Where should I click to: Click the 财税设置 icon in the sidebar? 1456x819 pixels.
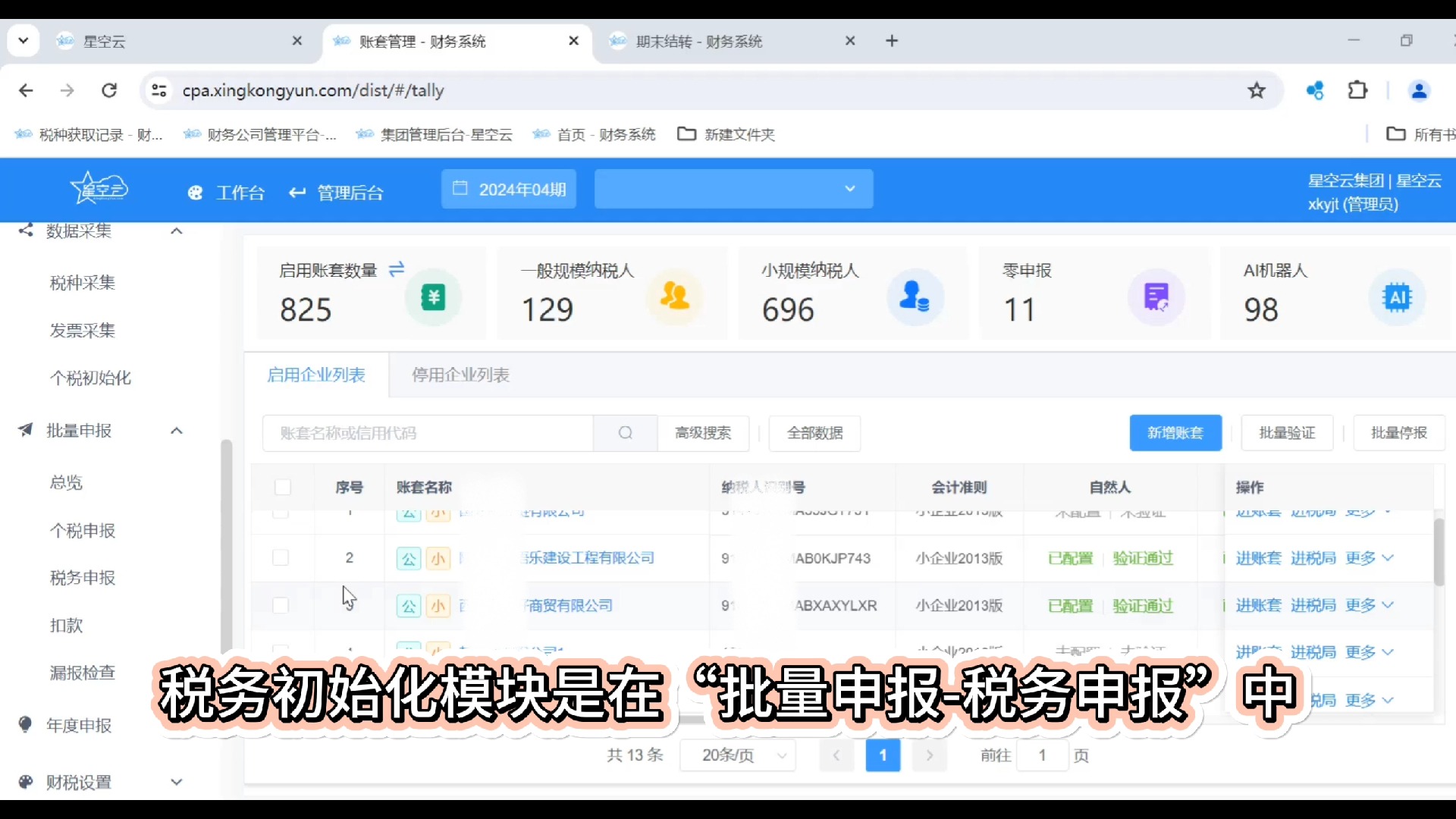[x=25, y=782]
